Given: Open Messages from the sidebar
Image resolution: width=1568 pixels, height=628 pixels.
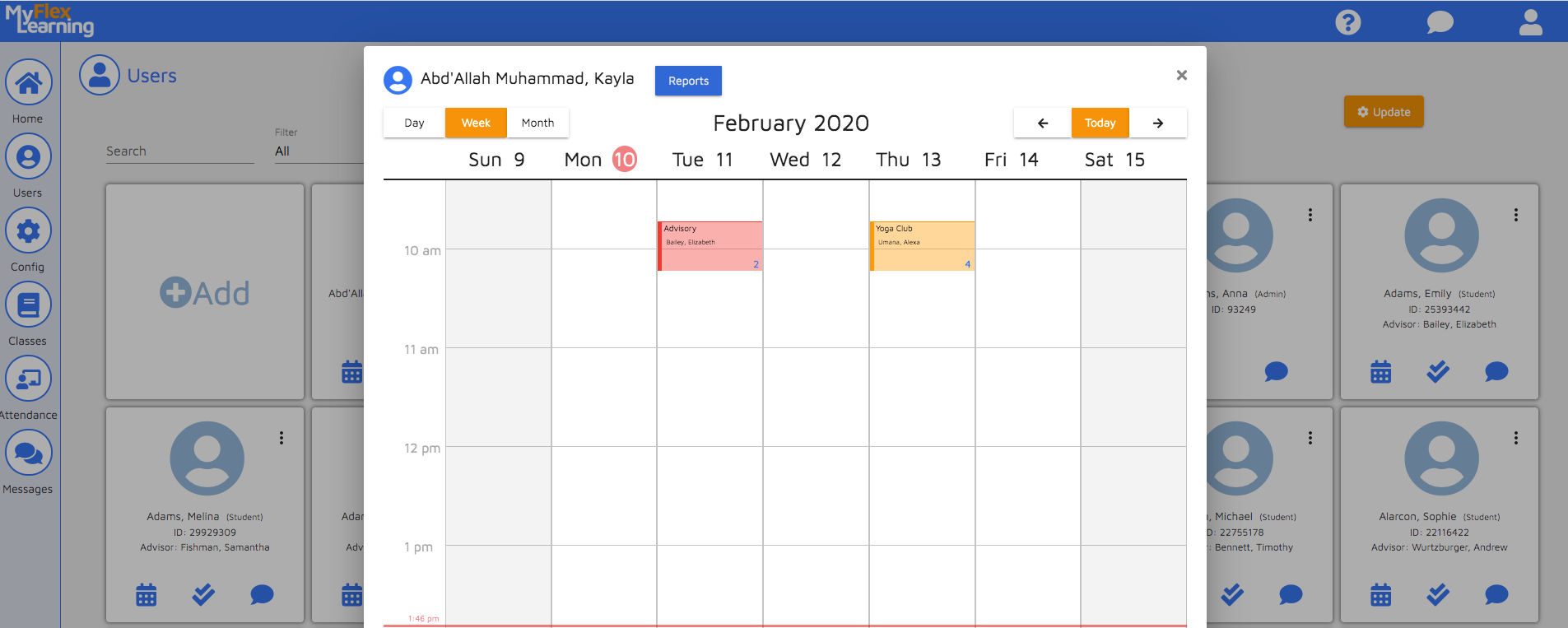Looking at the screenshot, I should (28, 454).
